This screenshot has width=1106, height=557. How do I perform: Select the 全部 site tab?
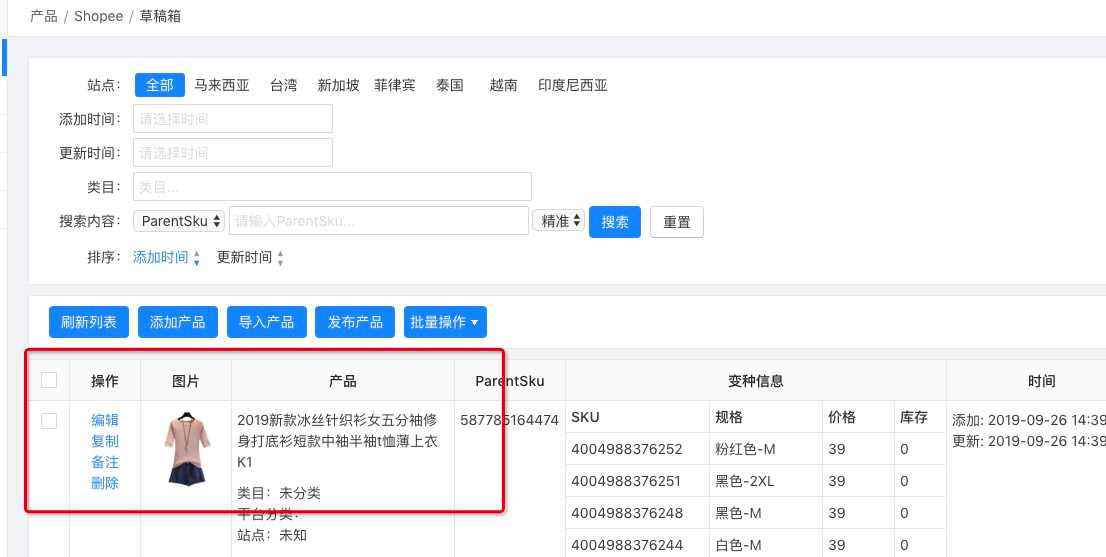coord(160,85)
